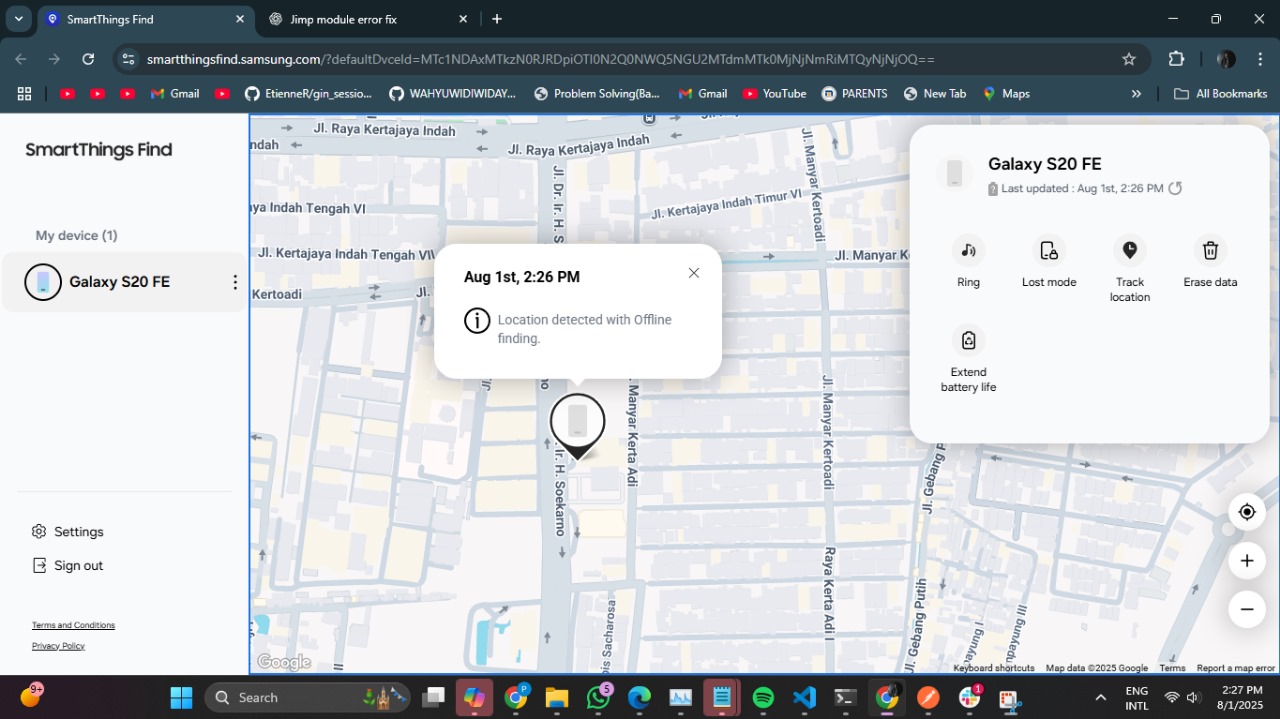Open Spotify from the taskbar
1280x719 pixels.
coord(763,698)
